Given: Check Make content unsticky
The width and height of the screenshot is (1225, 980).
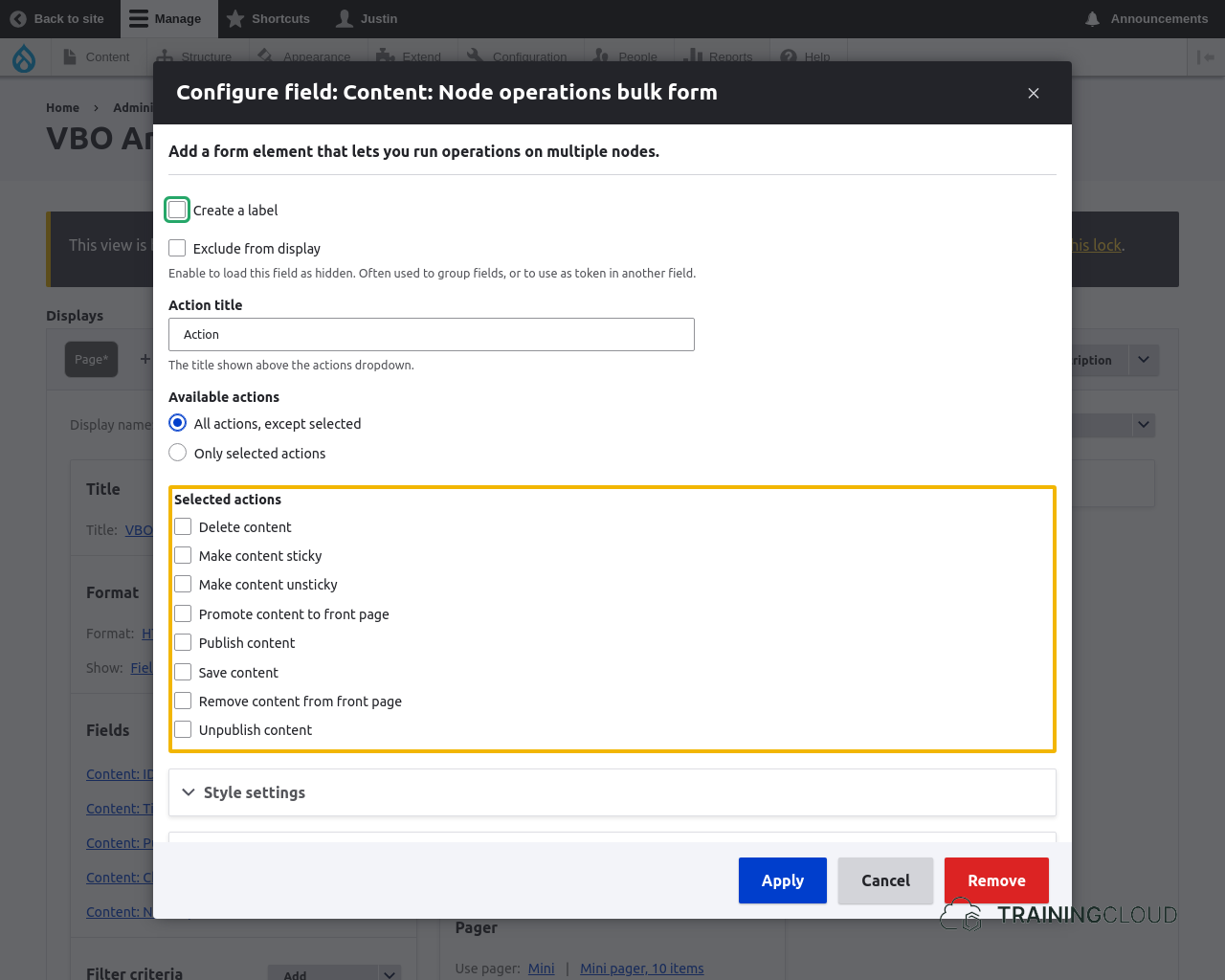Looking at the screenshot, I should coord(183,584).
